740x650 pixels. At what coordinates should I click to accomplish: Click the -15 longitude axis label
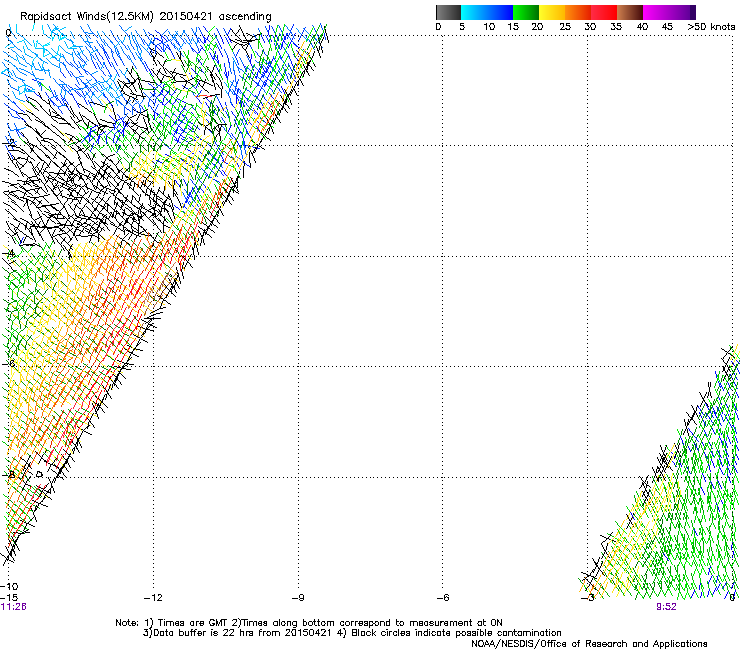9,597
